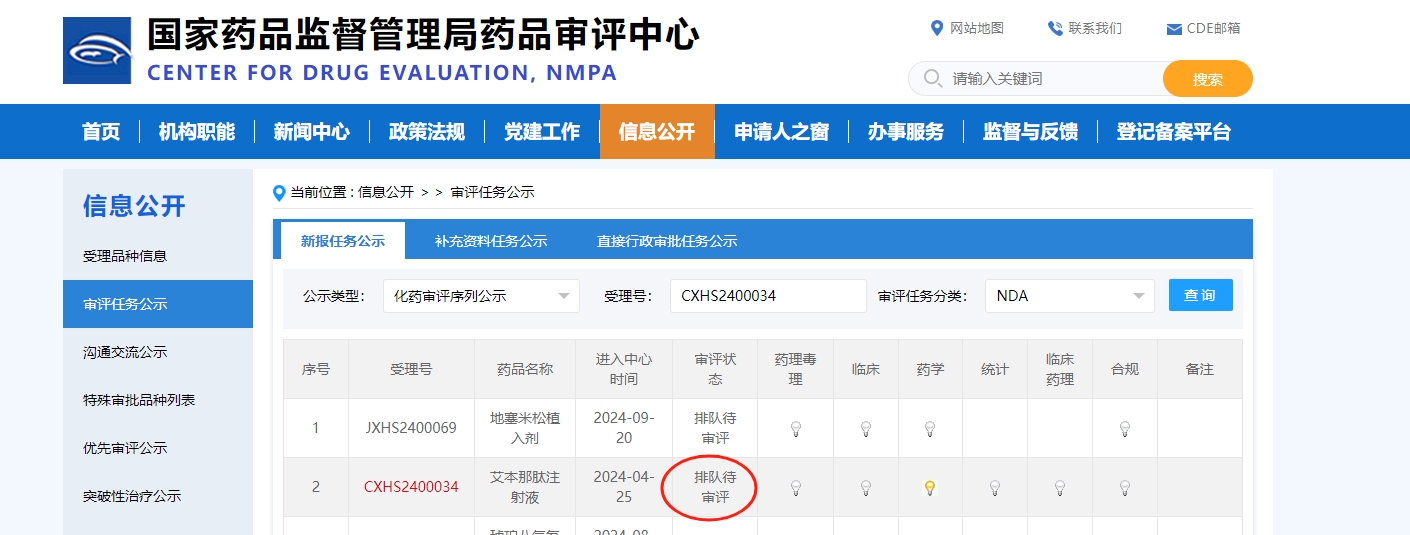
Task: Click the search magnifier icon
Action: point(933,78)
